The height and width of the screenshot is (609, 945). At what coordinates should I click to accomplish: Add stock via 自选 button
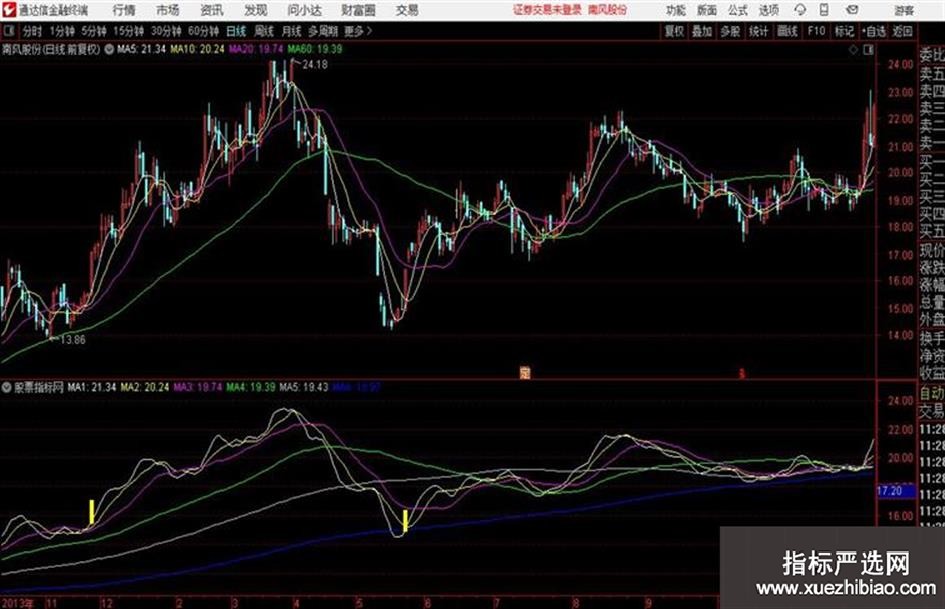(x=874, y=31)
